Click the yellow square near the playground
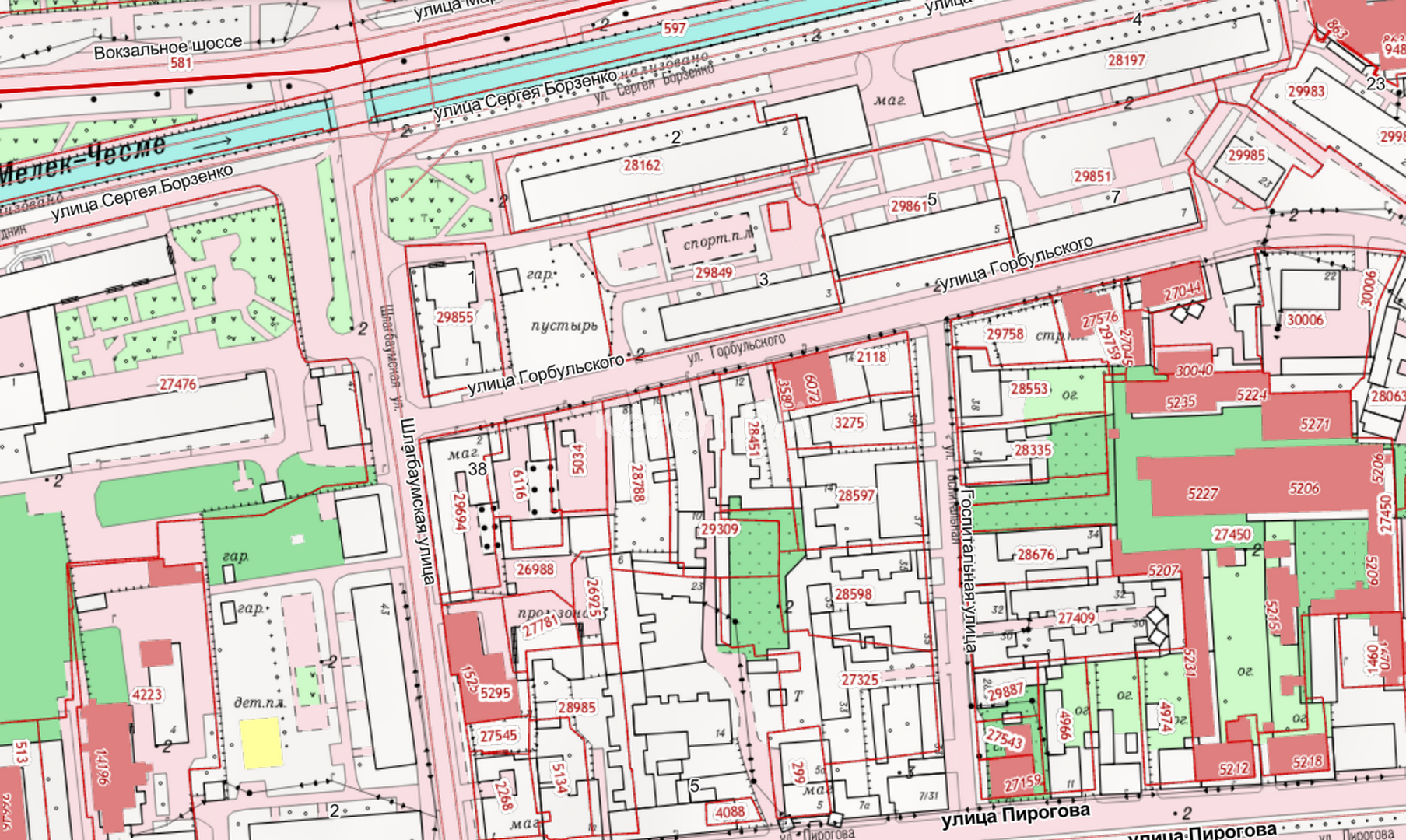Viewport: 1406px width, 840px height. point(261,743)
